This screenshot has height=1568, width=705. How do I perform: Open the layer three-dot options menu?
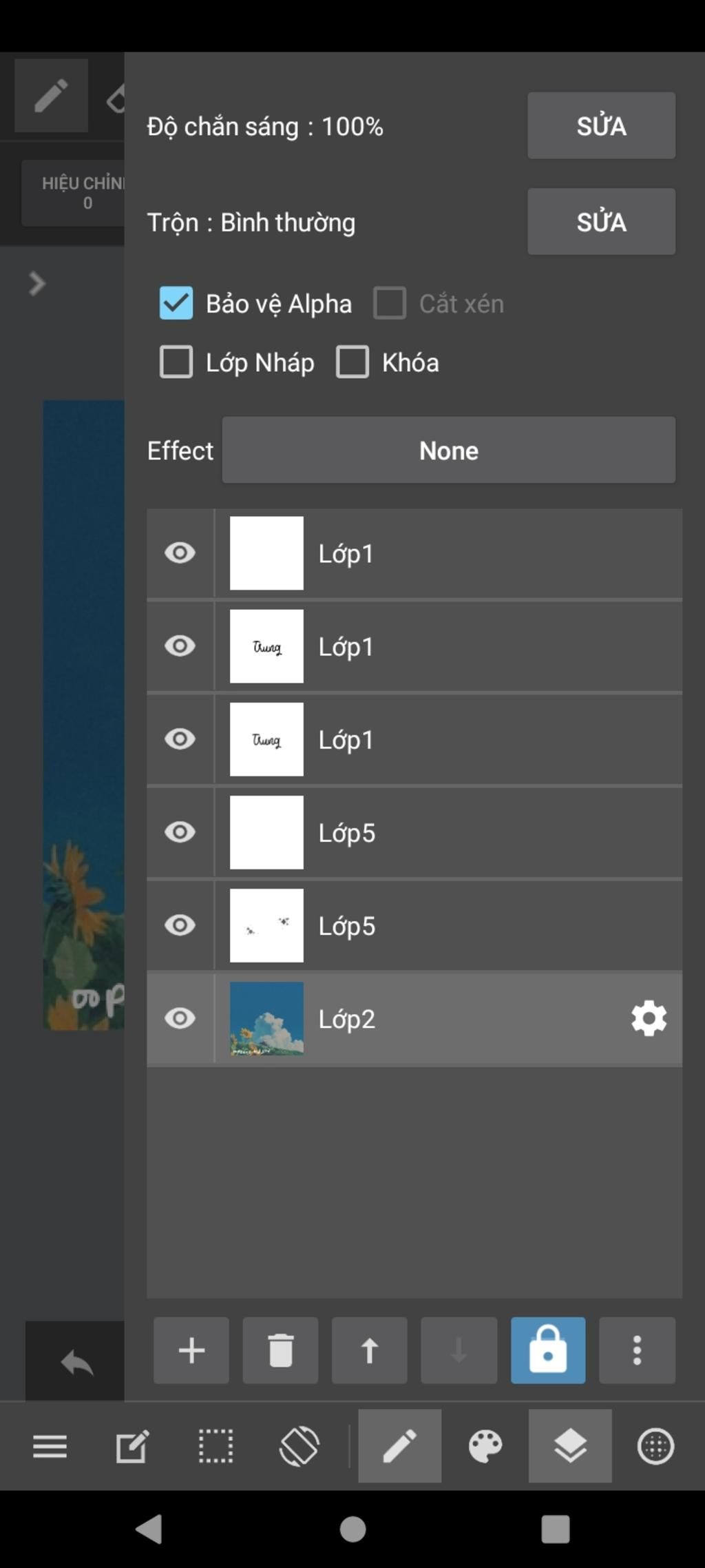[637, 1350]
